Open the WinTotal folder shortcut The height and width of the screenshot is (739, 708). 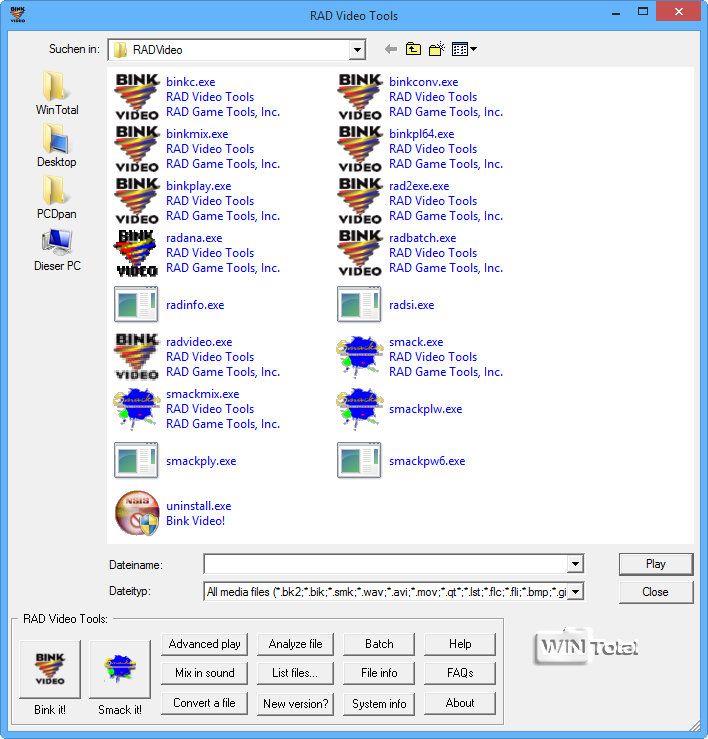(x=57, y=93)
